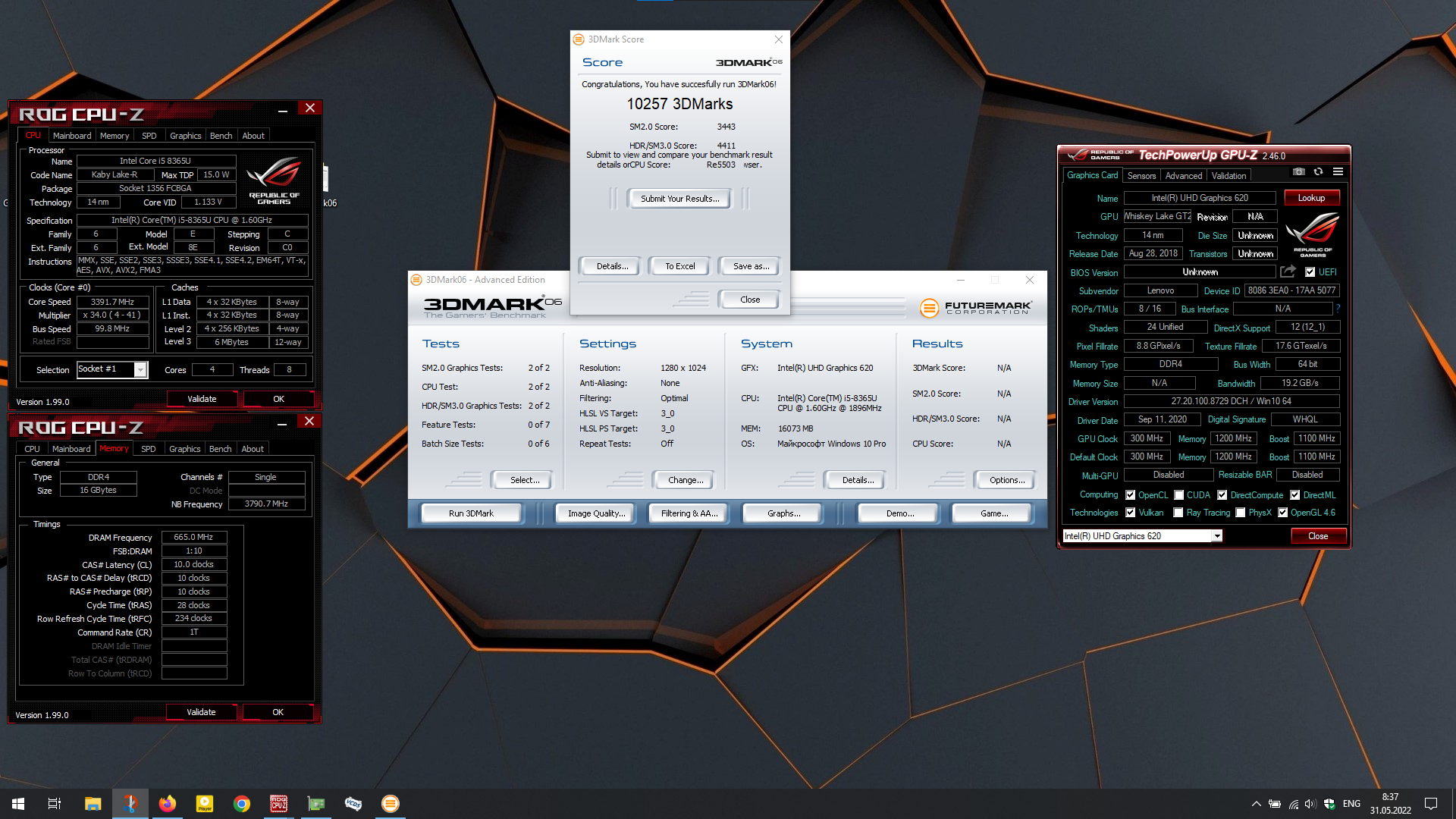This screenshot has width=1456, height=819.
Task: Open yellow Player app on taskbar
Action: [x=205, y=804]
